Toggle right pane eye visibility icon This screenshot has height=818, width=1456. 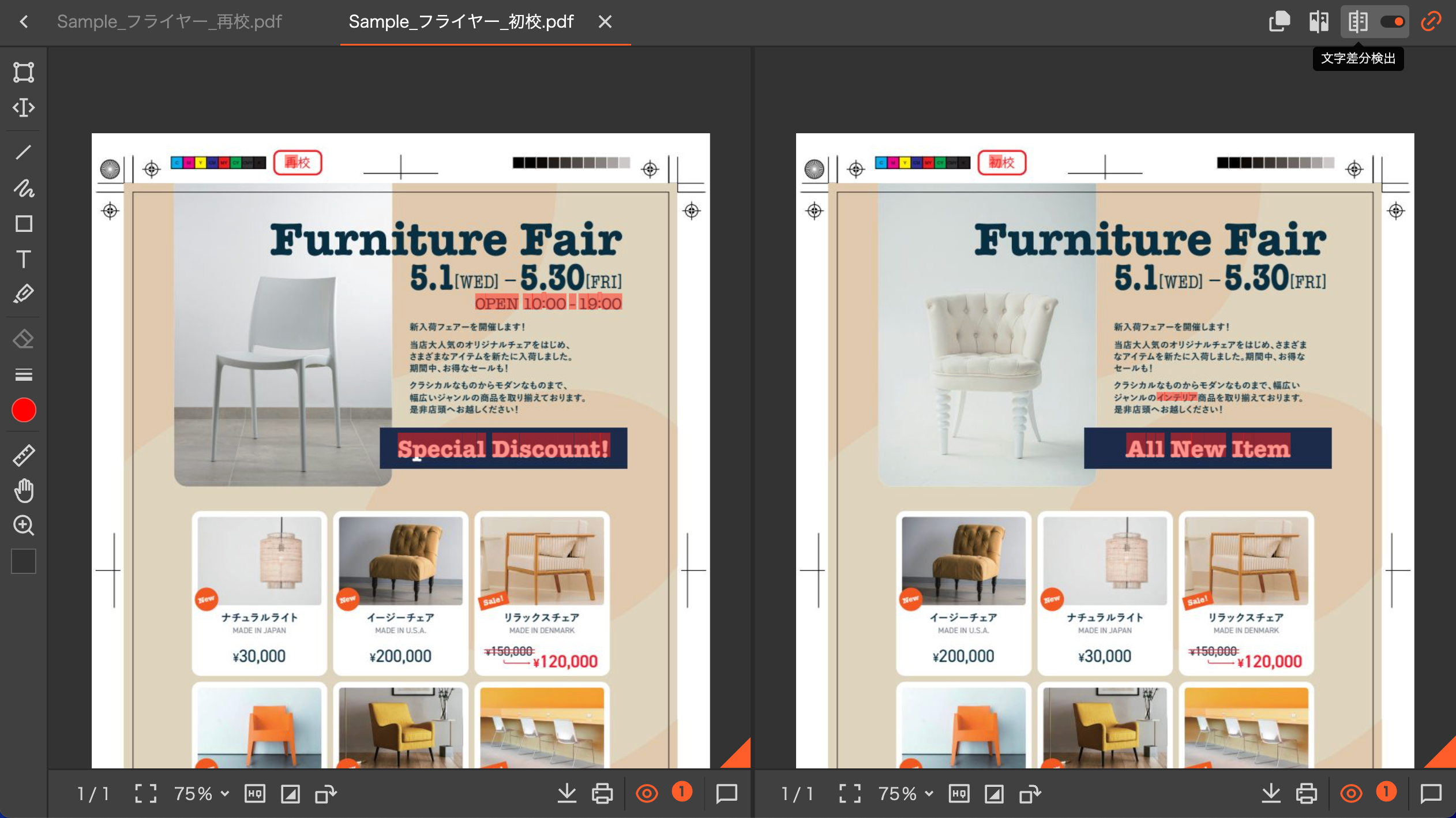pyautogui.click(x=1351, y=794)
